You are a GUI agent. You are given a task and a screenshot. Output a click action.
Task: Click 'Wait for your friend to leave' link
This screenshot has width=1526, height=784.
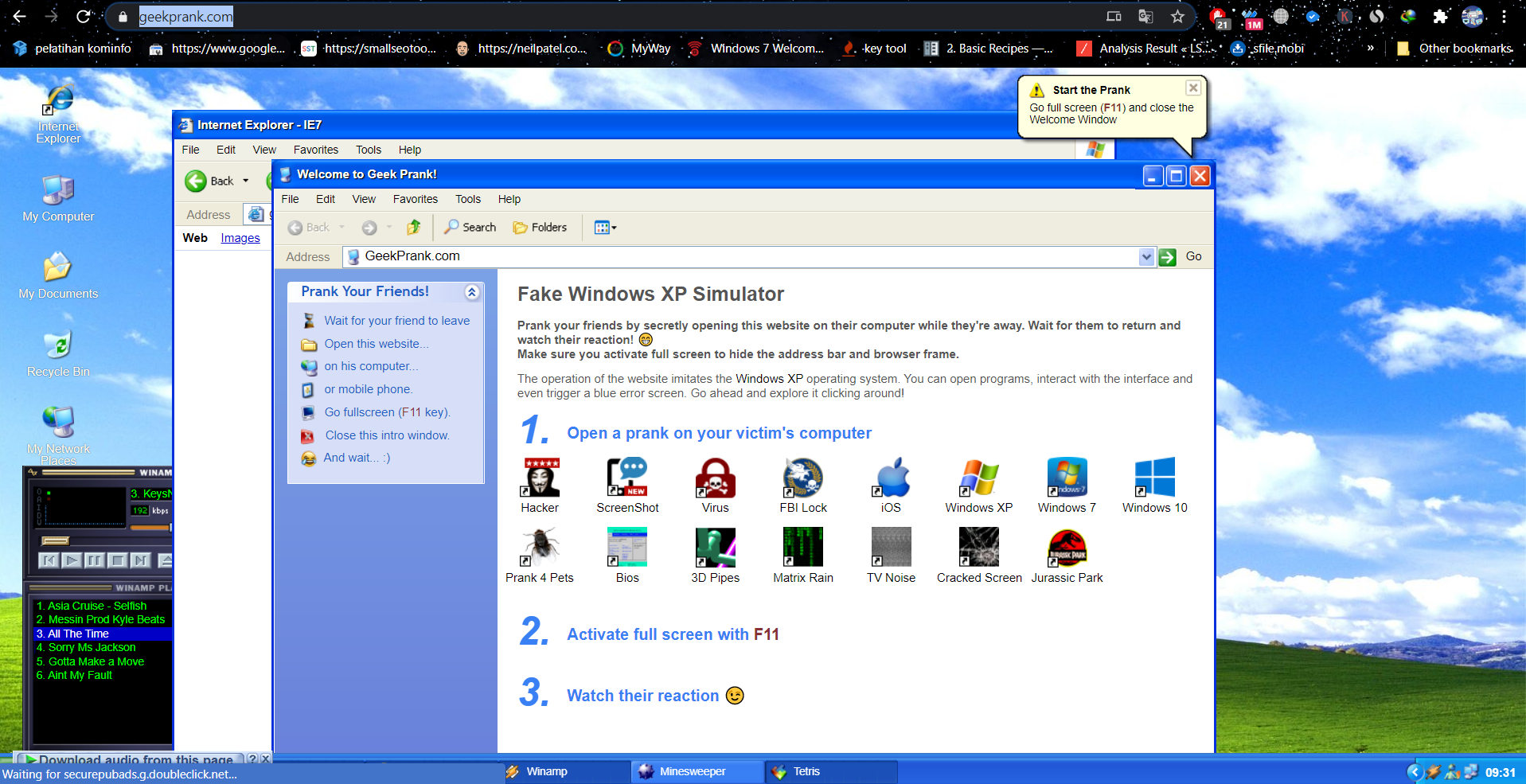pos(397,321)
